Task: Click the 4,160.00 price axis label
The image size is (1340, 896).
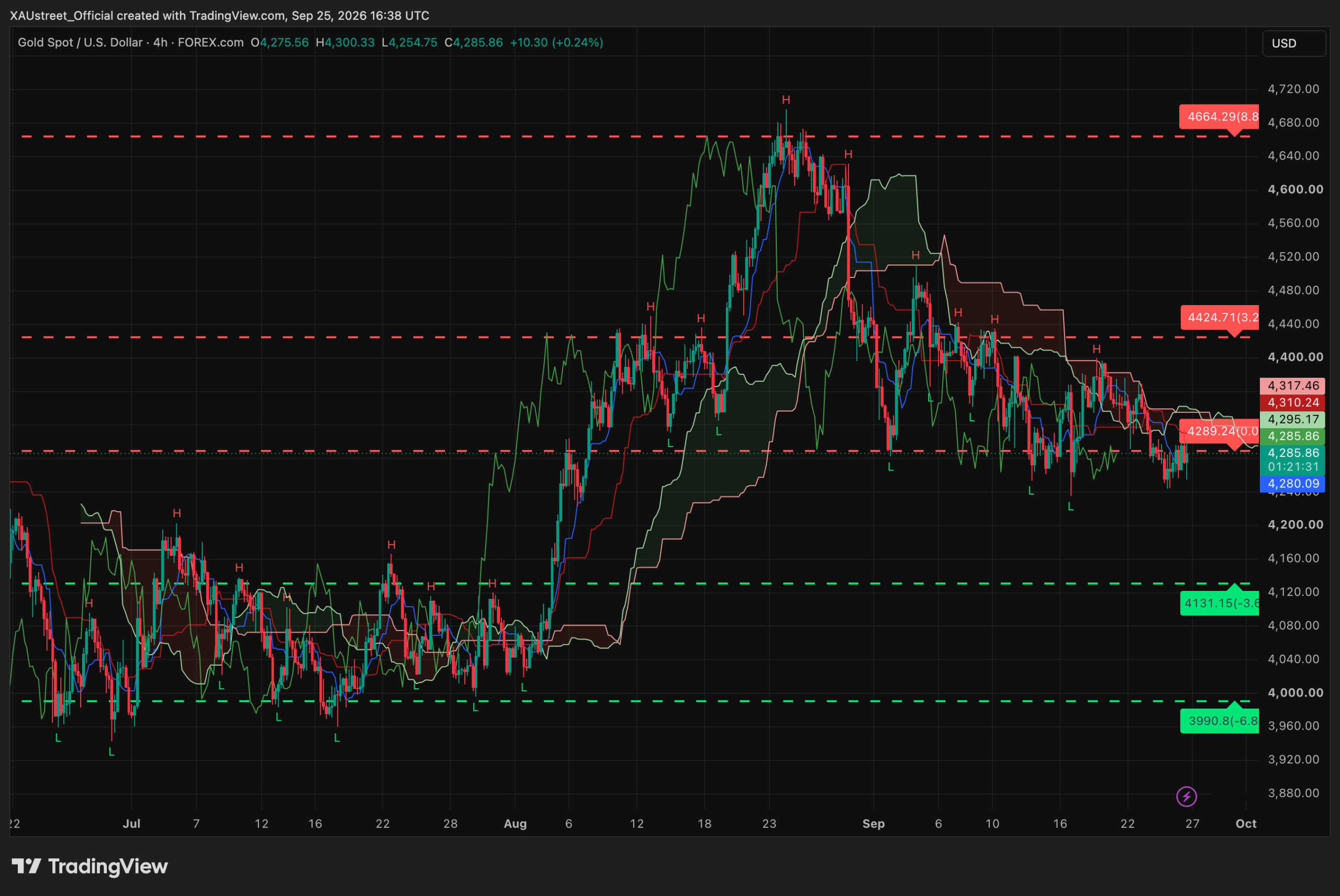Action: (1293, 558)
